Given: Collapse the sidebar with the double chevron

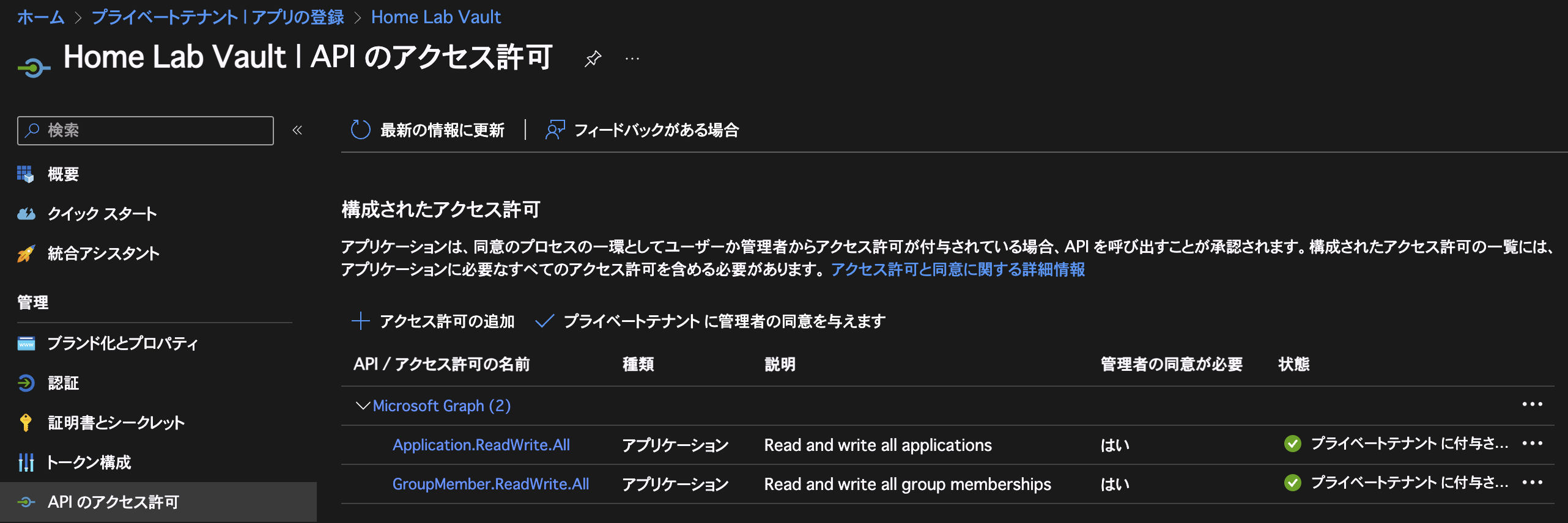Looking at the screenshot, I should pos(297,130).
